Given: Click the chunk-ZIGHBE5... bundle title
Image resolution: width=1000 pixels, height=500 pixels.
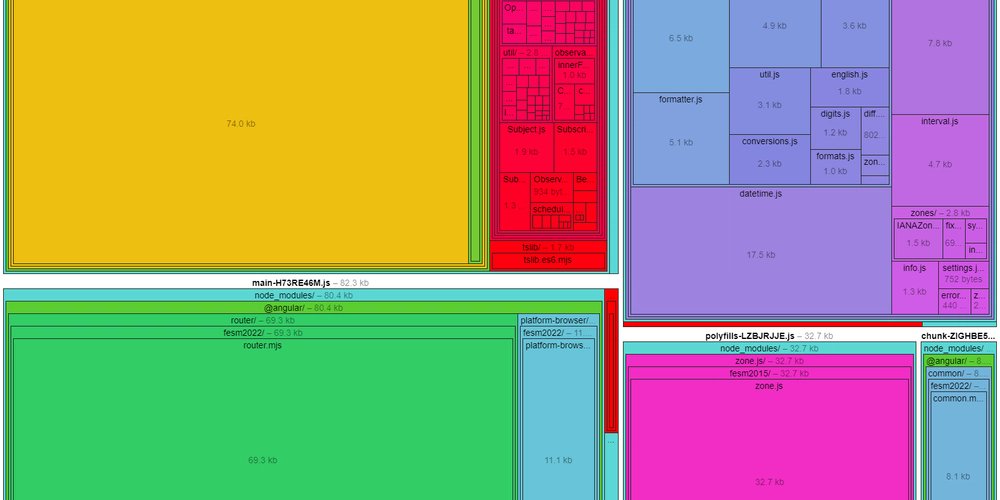Looking at the screenshot, I should pos(958,336).
